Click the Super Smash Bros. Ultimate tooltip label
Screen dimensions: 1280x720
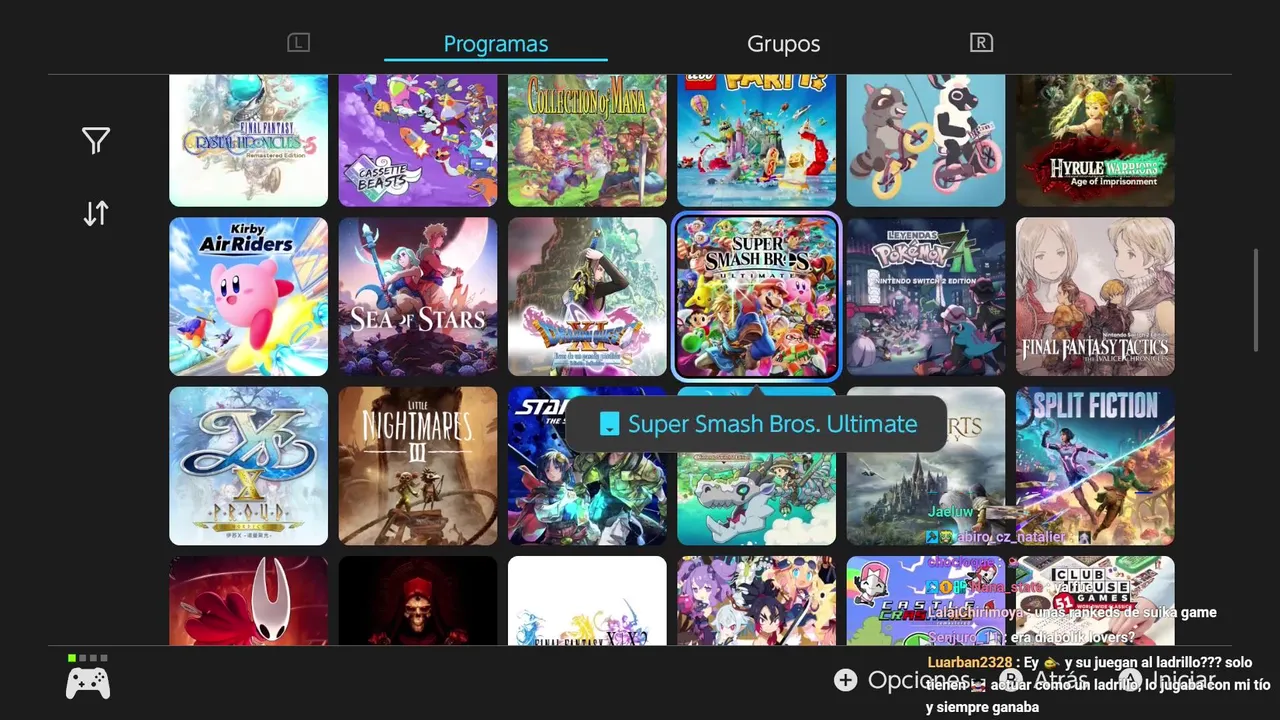click(773, 424)
